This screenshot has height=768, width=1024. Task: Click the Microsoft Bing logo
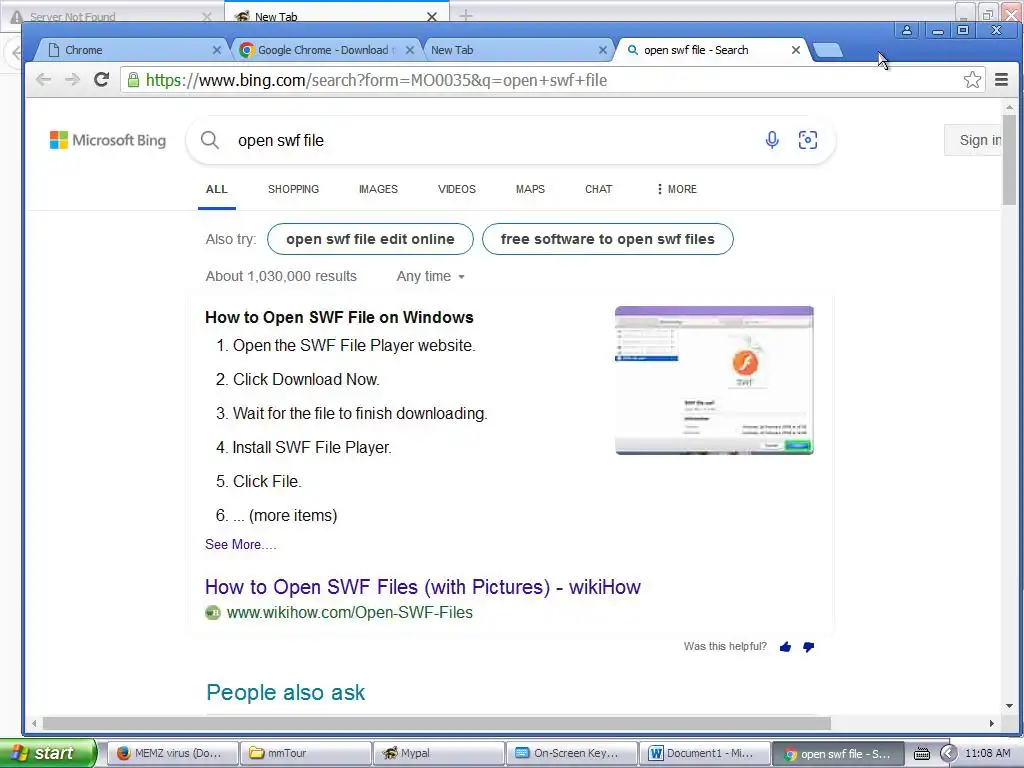(108, 140)
